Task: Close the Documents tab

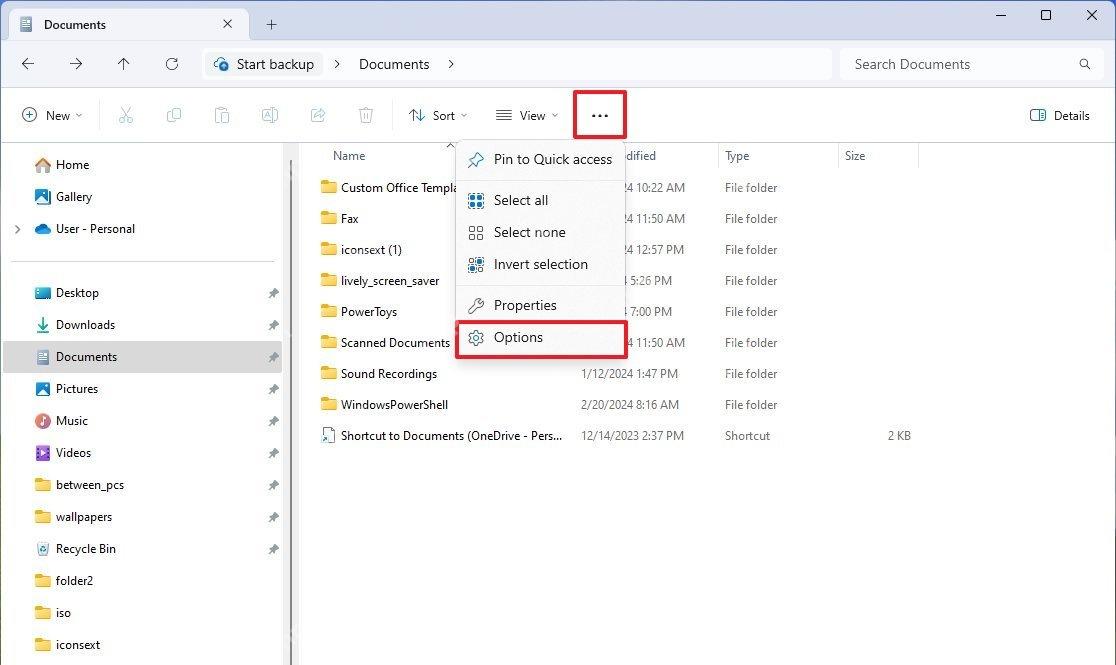Action: (x=227, y=23)
